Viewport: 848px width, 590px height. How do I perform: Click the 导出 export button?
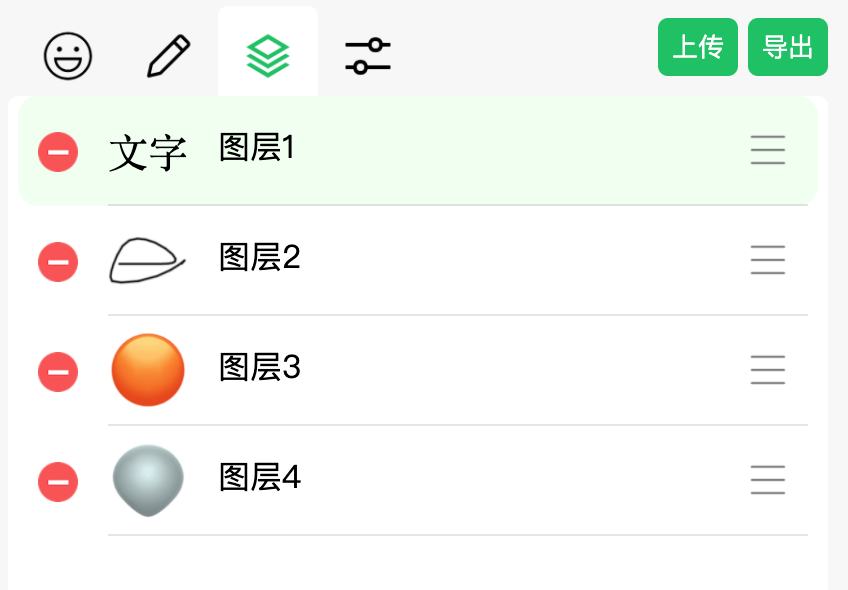click(x=787, y=47)
